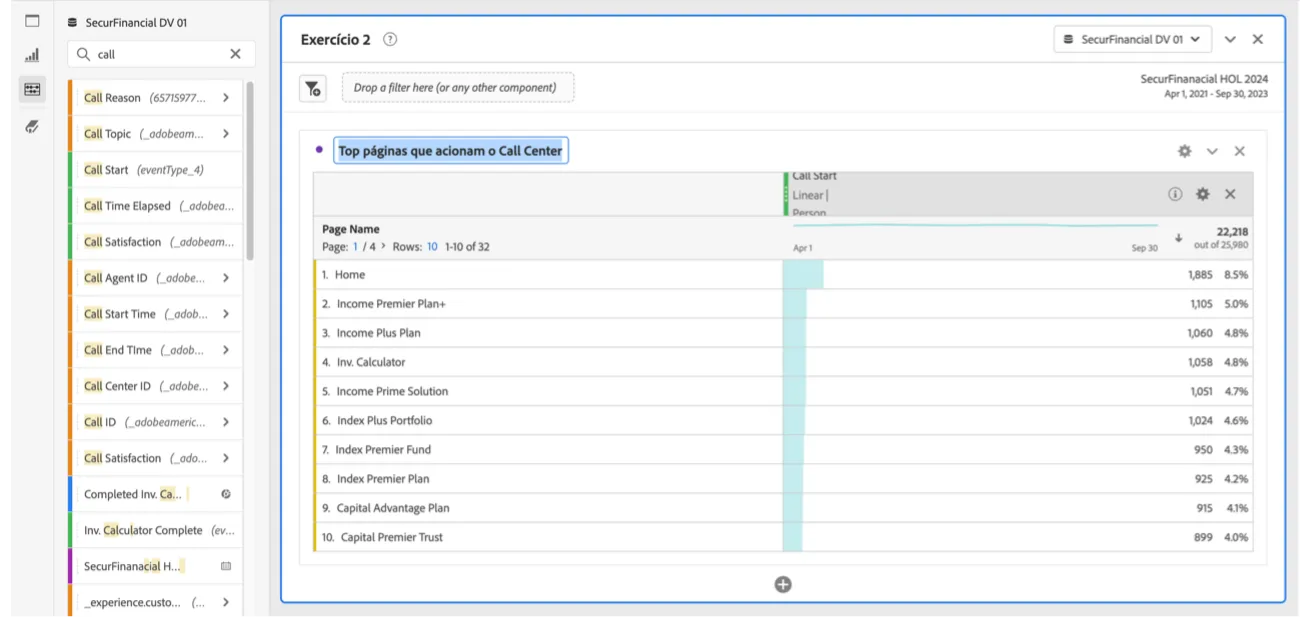Viewport: 1304px width, 620px height.
Task: Click the calendar icon on SecurFinanacial H… item
Action: 226,566
